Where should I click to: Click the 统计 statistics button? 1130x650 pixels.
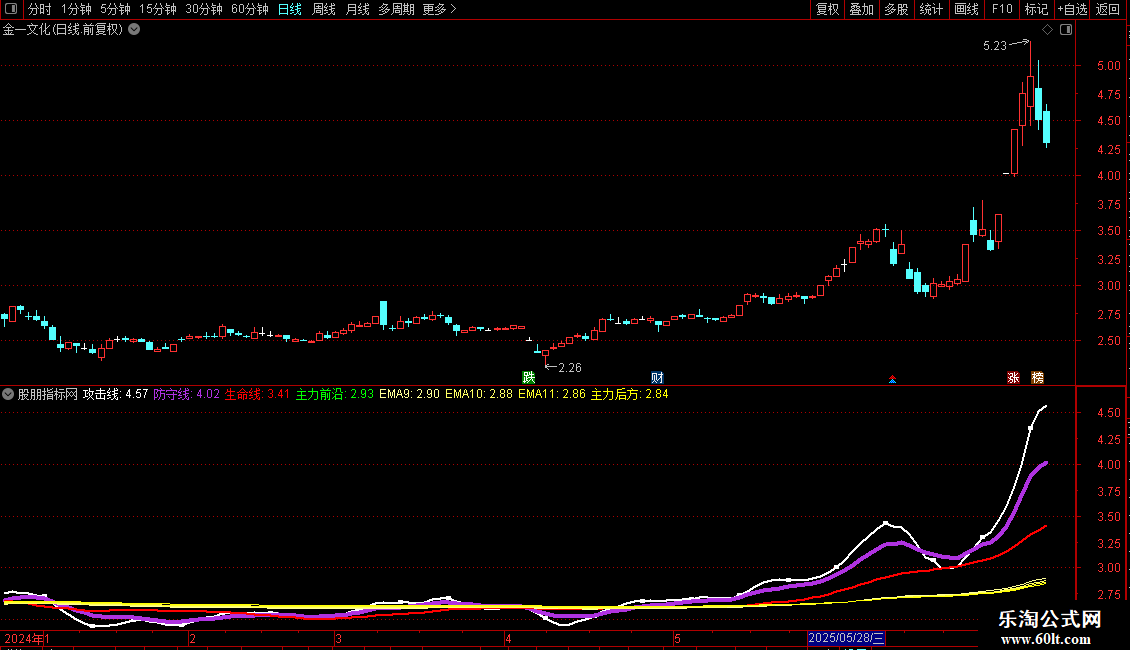click(931, 9)
